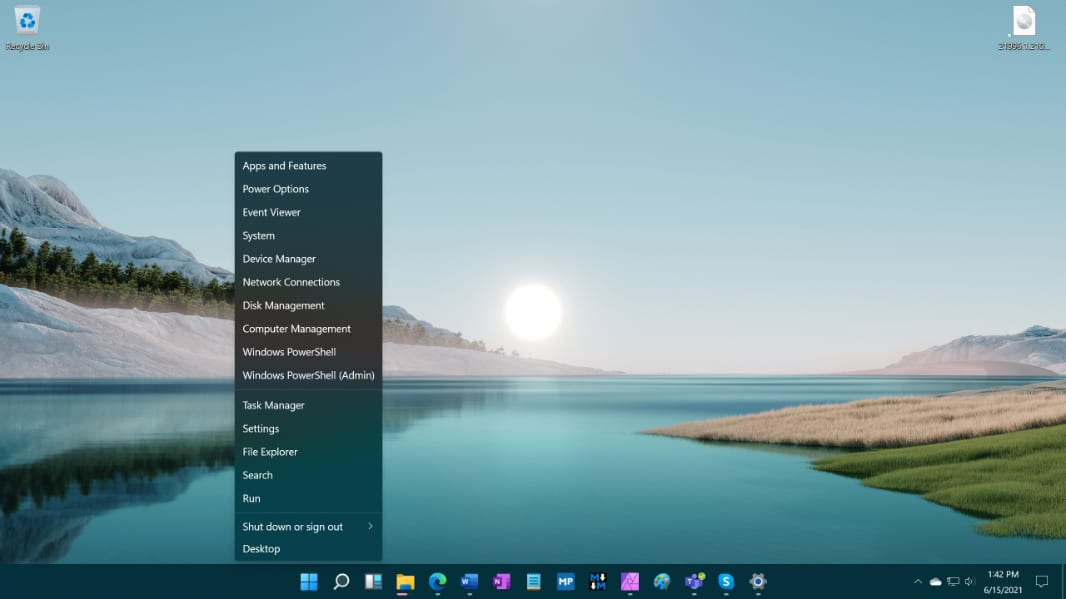Image resolution: width=1066 pixels, height=599 pixels.
Task: Click the Windows Start button
Action: [309, 581]
